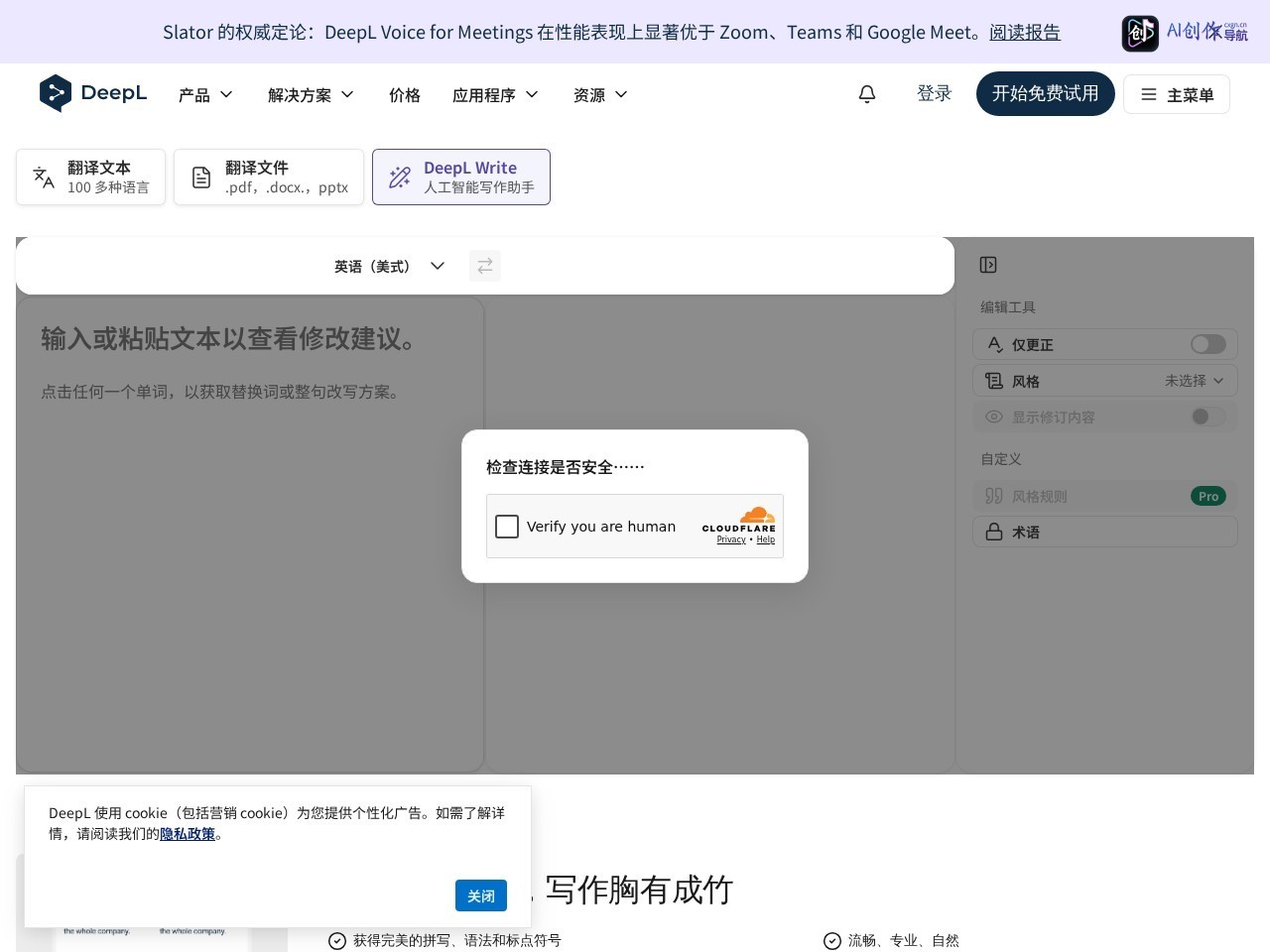Open 术语 glossary lock item
Image resolution: width=1270 pixels, height=952 pixels.
[x=1105, y=533]
